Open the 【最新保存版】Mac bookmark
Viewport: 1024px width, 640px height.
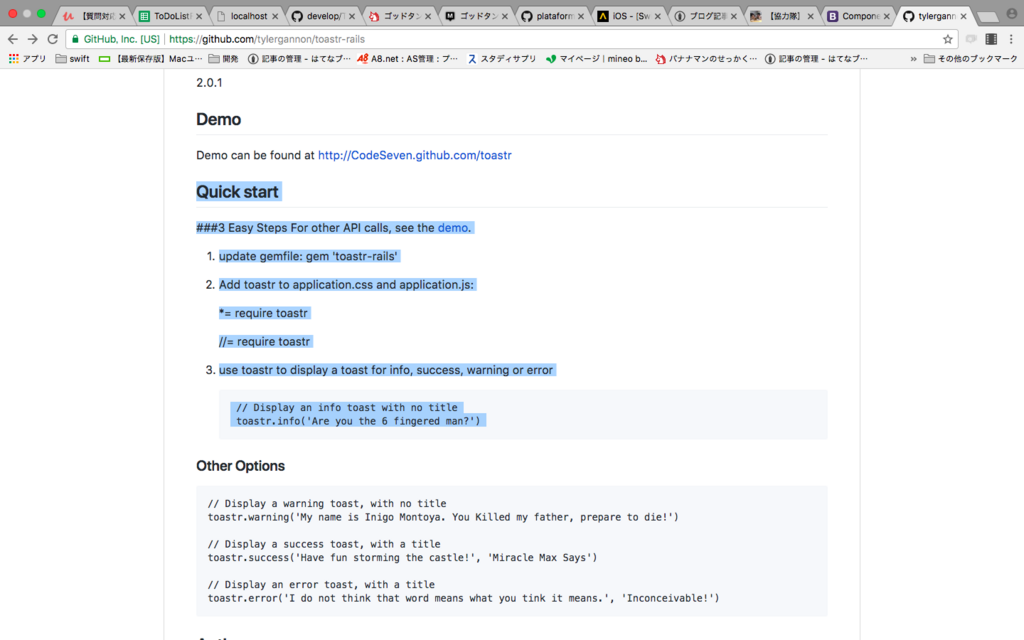150,59
